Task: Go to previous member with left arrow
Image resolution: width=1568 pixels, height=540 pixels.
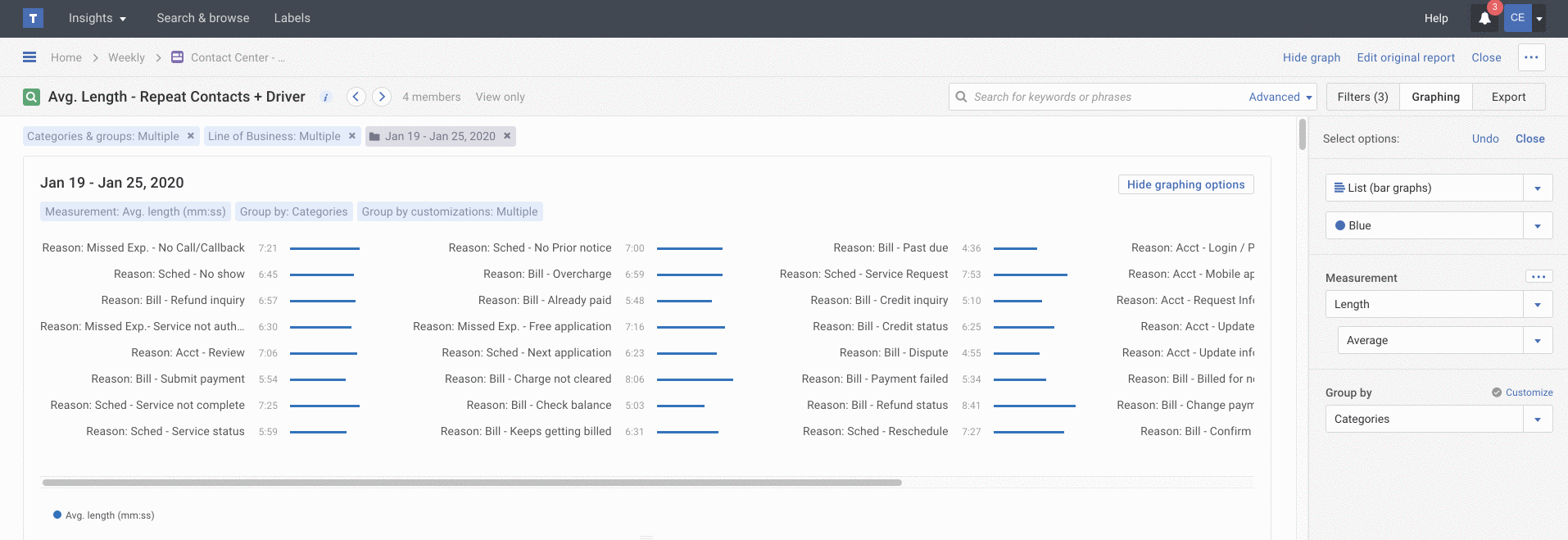Action: click(x=356, y=97)
